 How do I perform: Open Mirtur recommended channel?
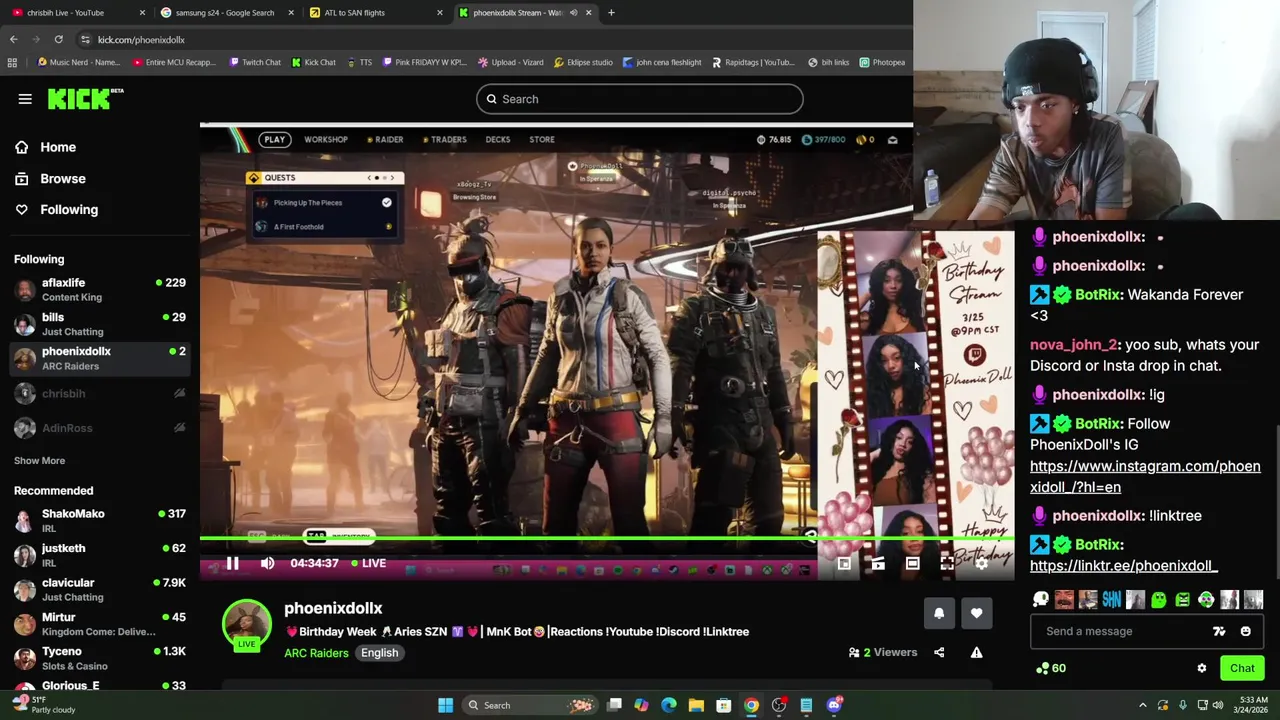[100, 624]
